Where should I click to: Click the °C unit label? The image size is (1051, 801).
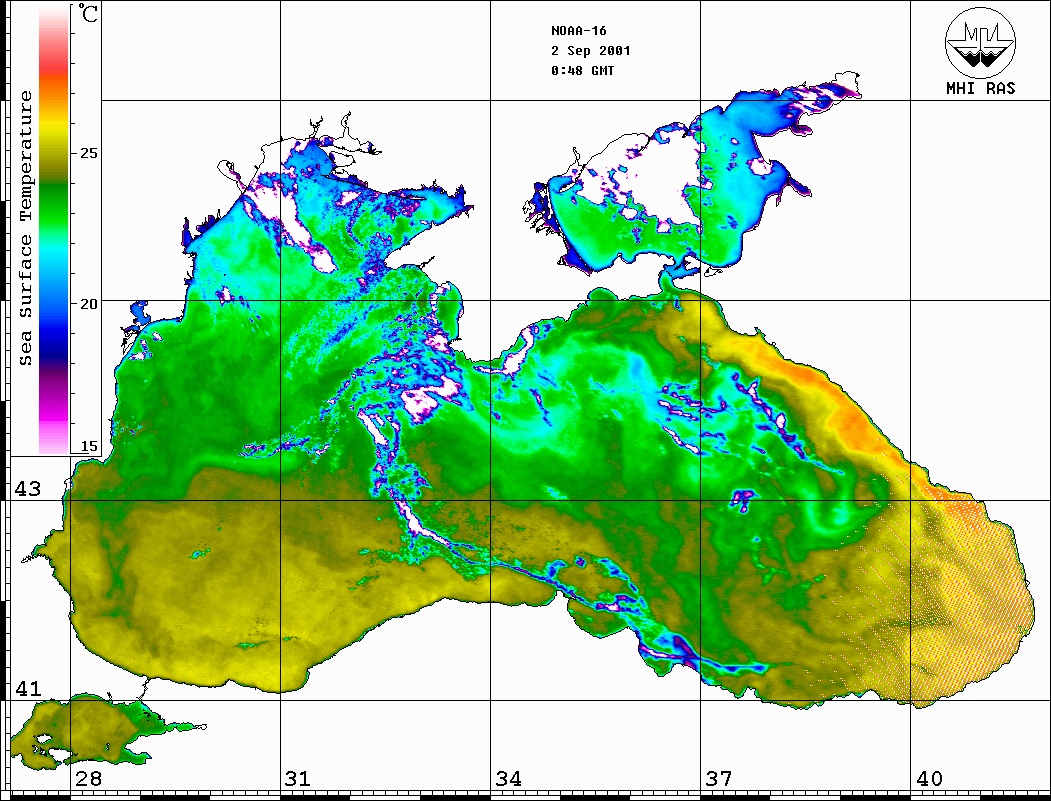(88, 13)
